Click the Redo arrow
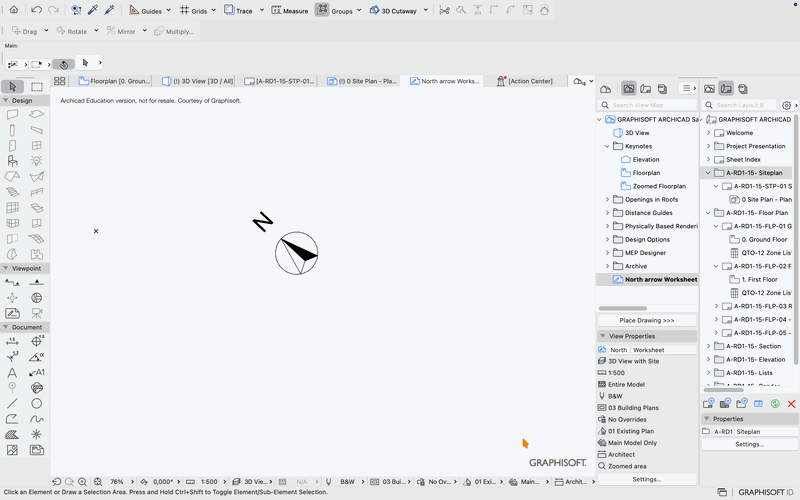The height and width of the screenshot is (500, 800). pos(53,10)
